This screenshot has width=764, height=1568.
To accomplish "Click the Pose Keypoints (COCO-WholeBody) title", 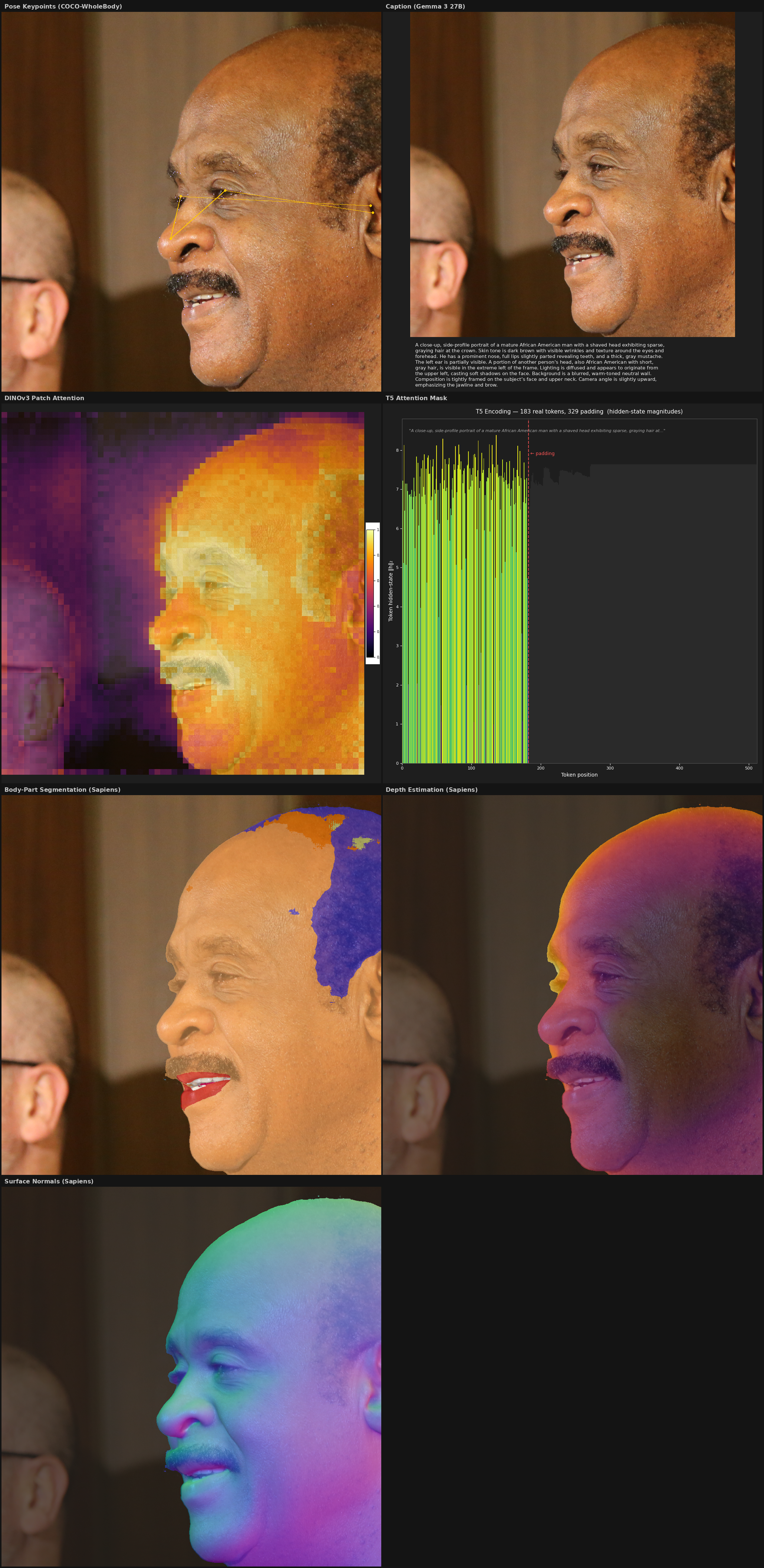I will pyautogui.click(x=63, y=6).
